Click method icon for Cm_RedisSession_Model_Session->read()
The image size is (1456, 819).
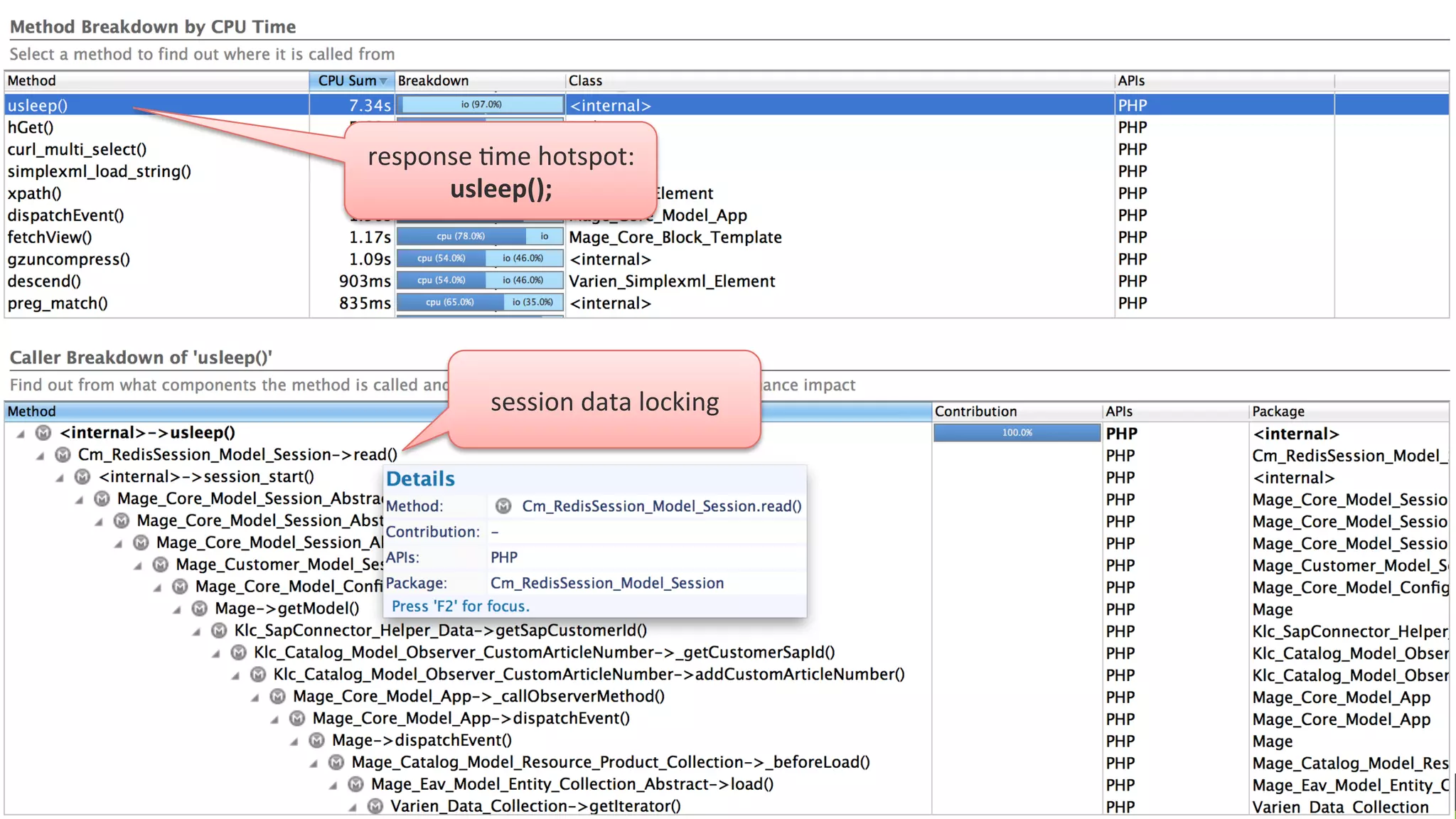pyautogui.click(x=63, y=454)
